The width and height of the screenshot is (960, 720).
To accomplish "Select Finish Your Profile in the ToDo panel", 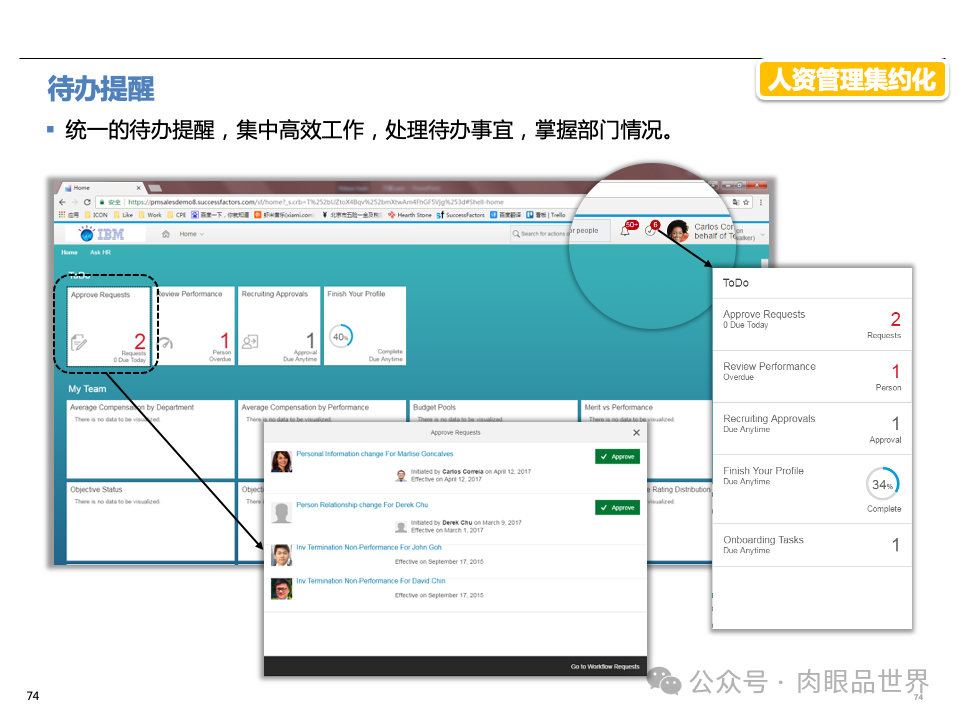I will pos(812,489).
